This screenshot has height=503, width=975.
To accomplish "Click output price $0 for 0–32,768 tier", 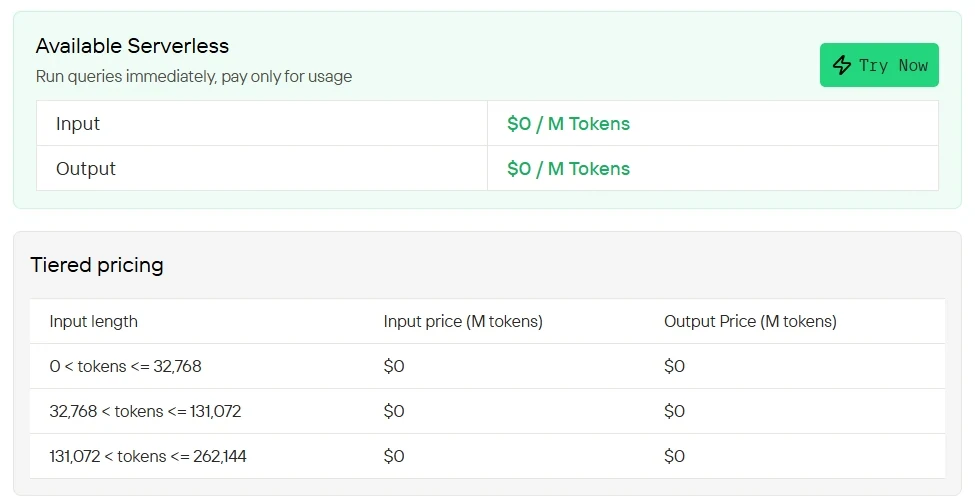I will click(674, 366).
